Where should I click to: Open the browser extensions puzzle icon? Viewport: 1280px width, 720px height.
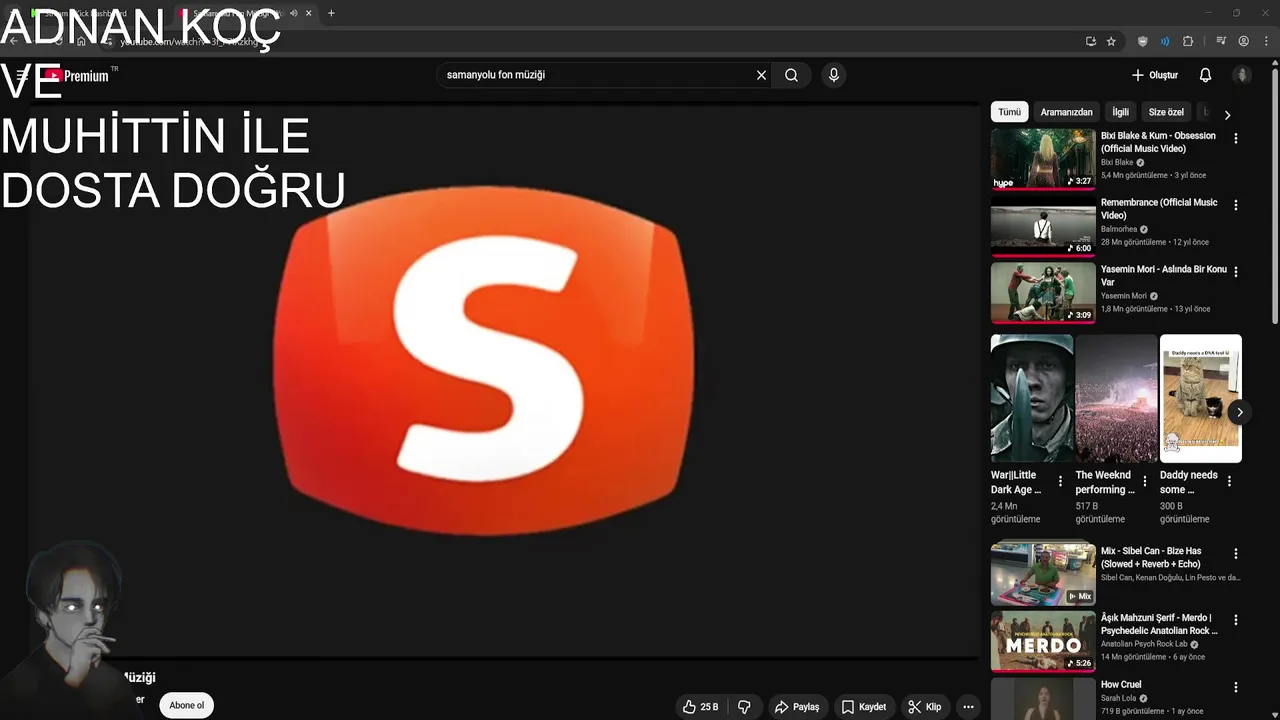[x=1188, y=41]
